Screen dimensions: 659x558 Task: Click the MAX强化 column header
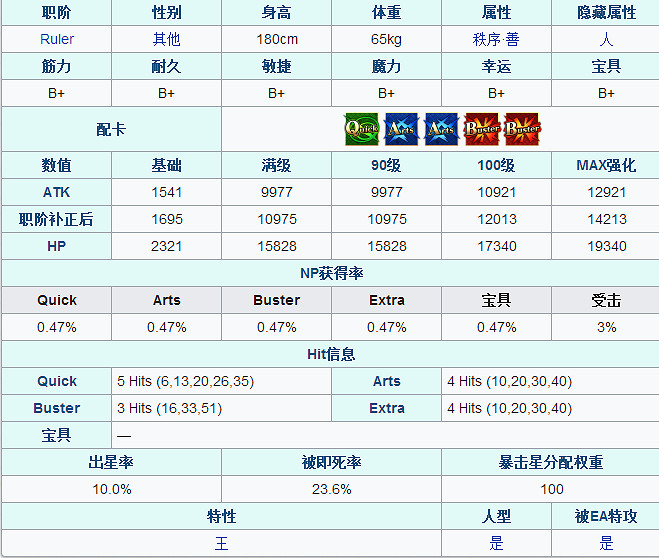[606, 165]
